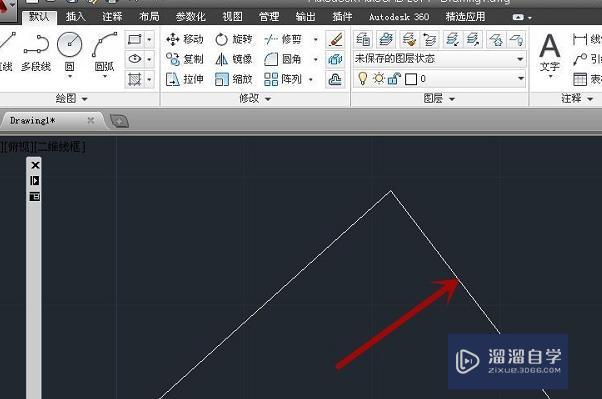Screen dimensions: 602x399
Task: Click the Erase brush icon
Action: 335,39
